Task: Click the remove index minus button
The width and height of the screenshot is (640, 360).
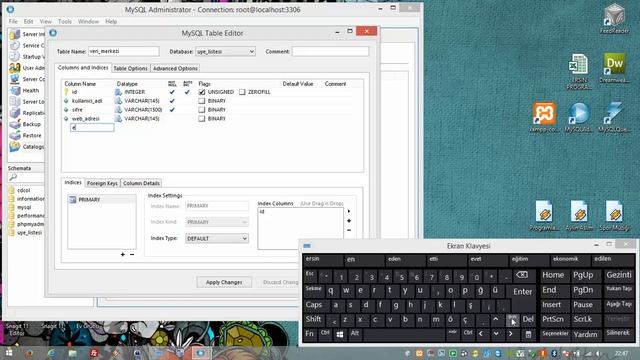Action: [x=132, y=254]
